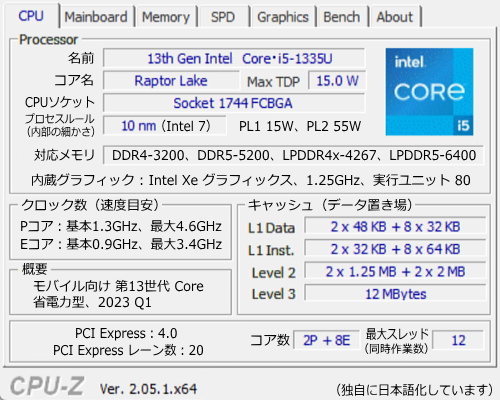
Task: Open the About tab
Action: (395, 17)
